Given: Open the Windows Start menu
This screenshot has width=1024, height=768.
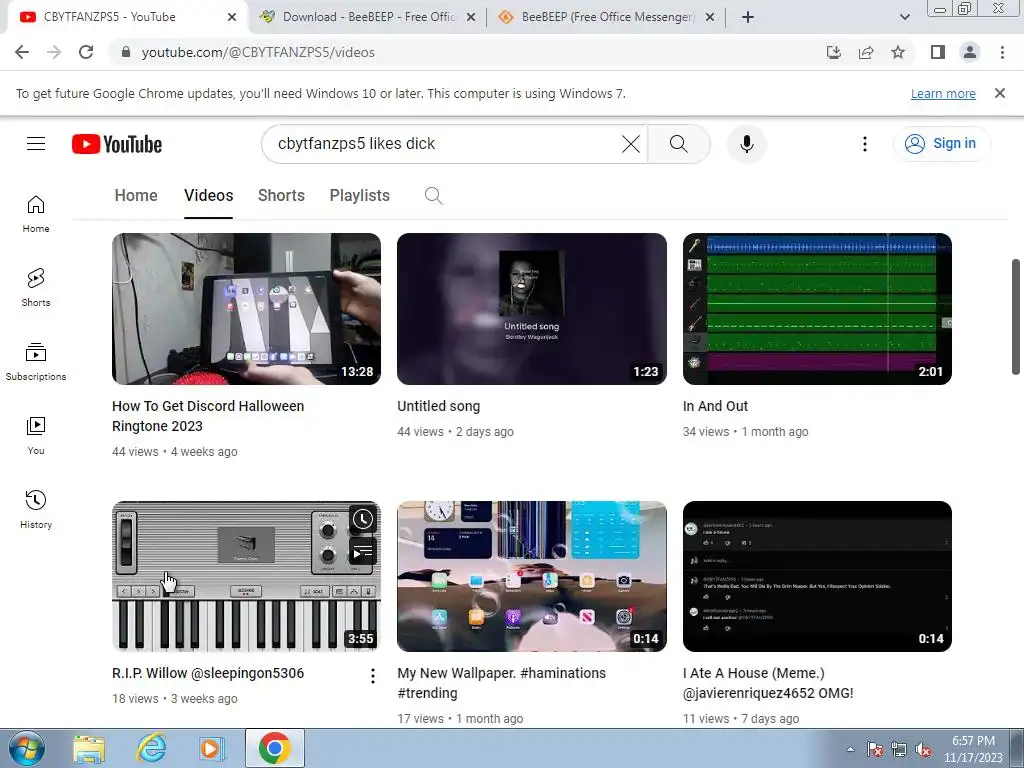Looking at the screenshot, I should [x=27, y=749].
